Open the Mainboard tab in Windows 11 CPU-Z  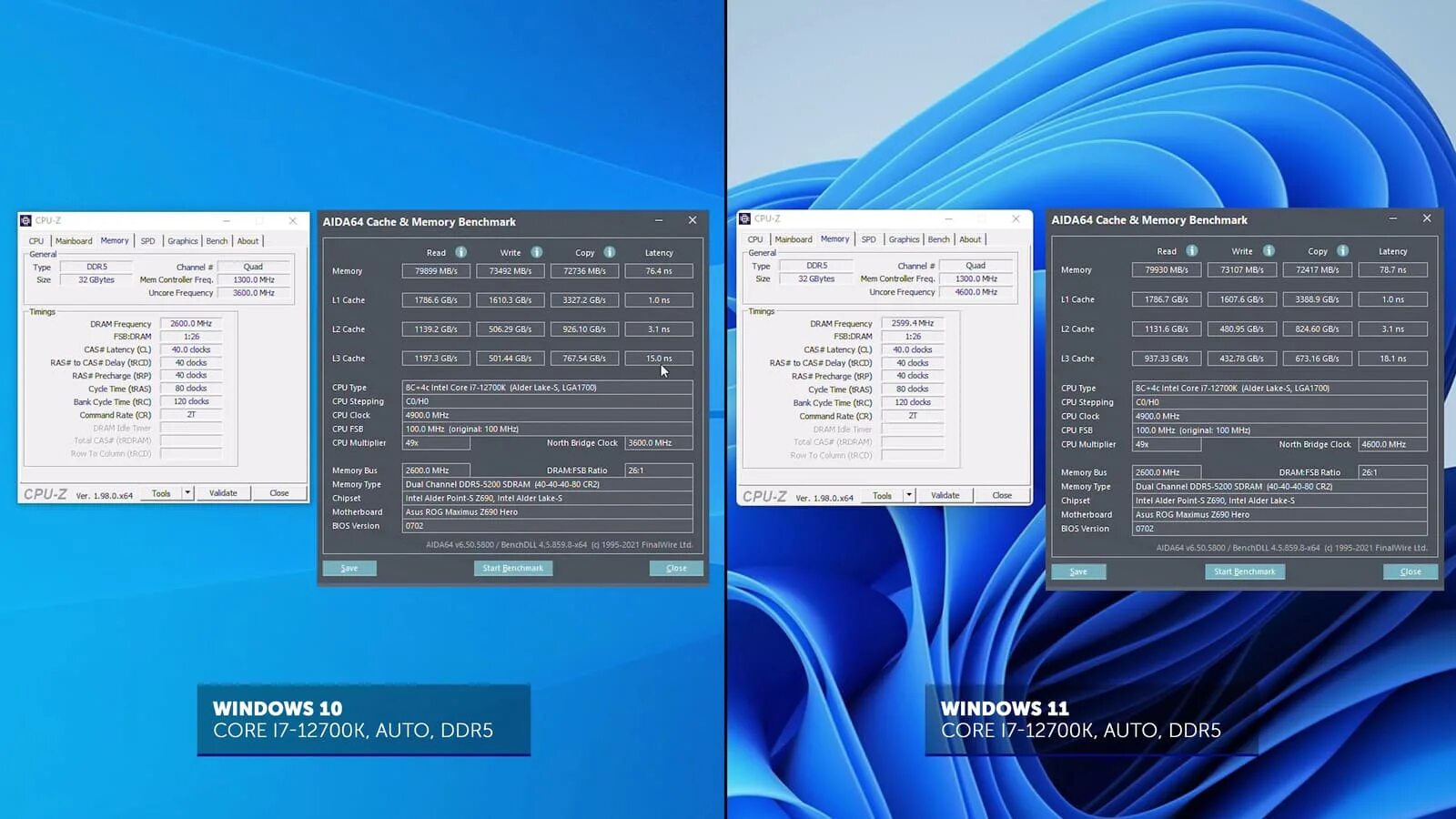(794, 239)
